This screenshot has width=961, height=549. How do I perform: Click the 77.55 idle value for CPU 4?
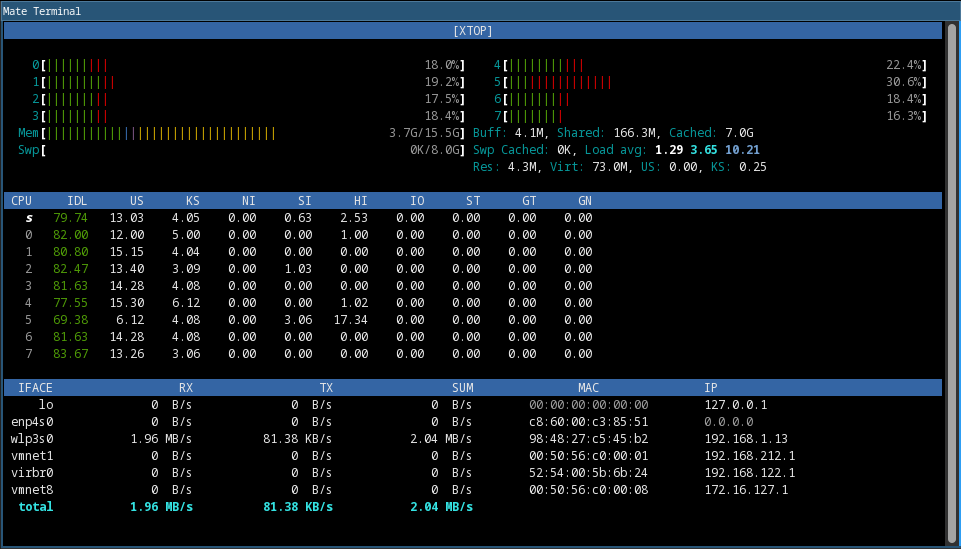70,303
